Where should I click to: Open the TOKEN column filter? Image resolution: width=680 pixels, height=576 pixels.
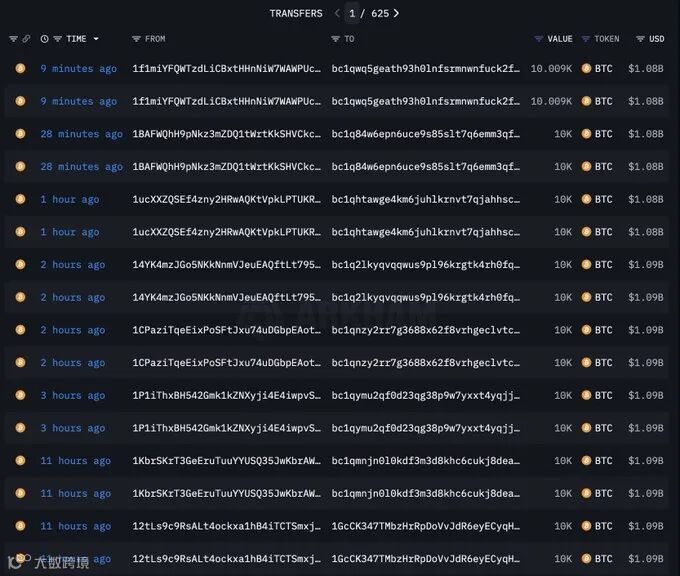585,39
